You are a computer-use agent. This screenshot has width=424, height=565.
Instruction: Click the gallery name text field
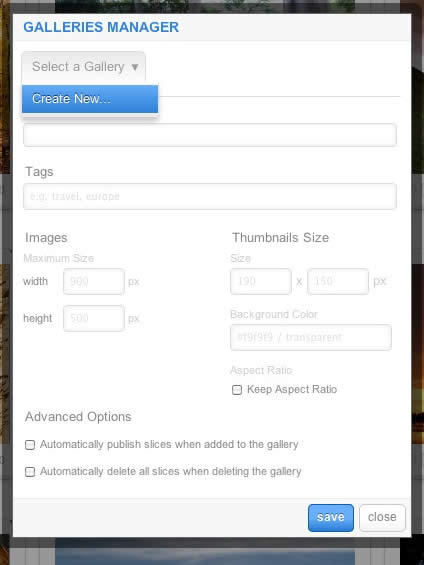tap(210, 135)
